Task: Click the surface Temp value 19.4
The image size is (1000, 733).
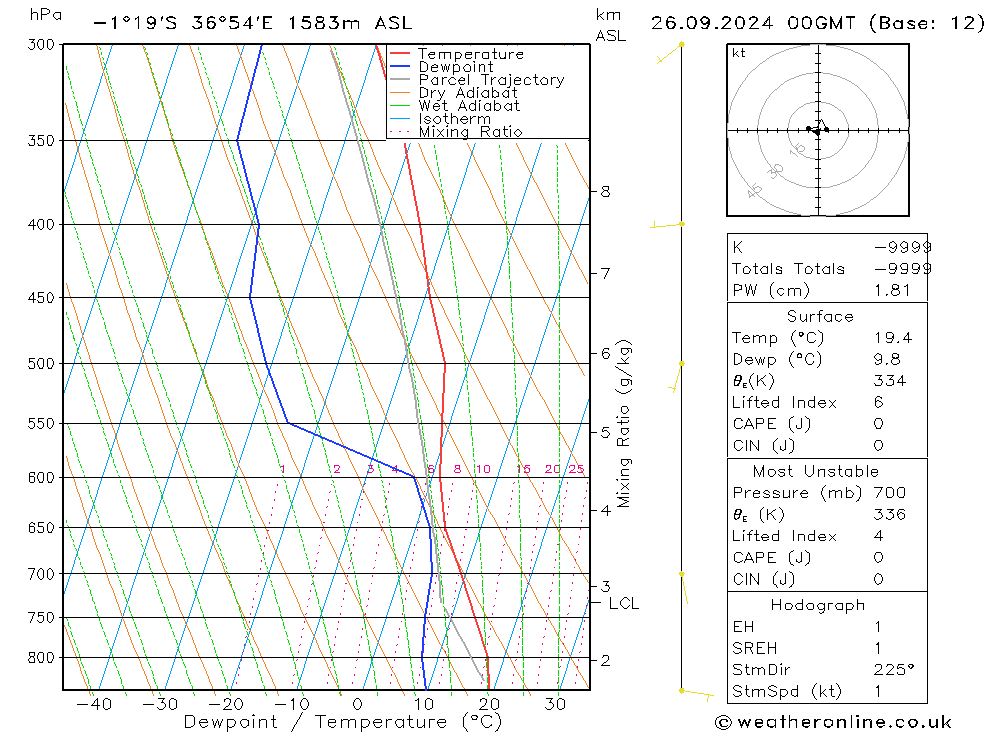Action: pyautogui.click(x=893, y=337)
